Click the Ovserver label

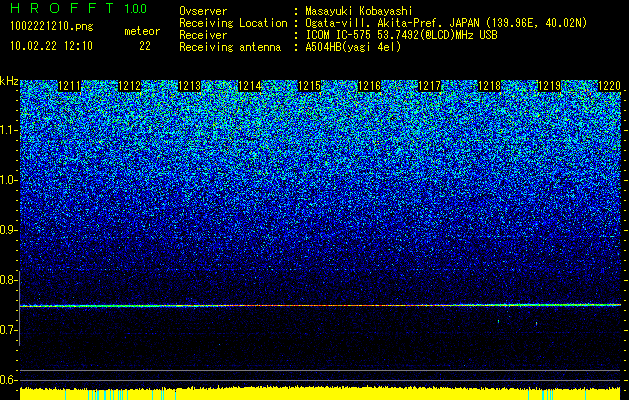point(203,11)
